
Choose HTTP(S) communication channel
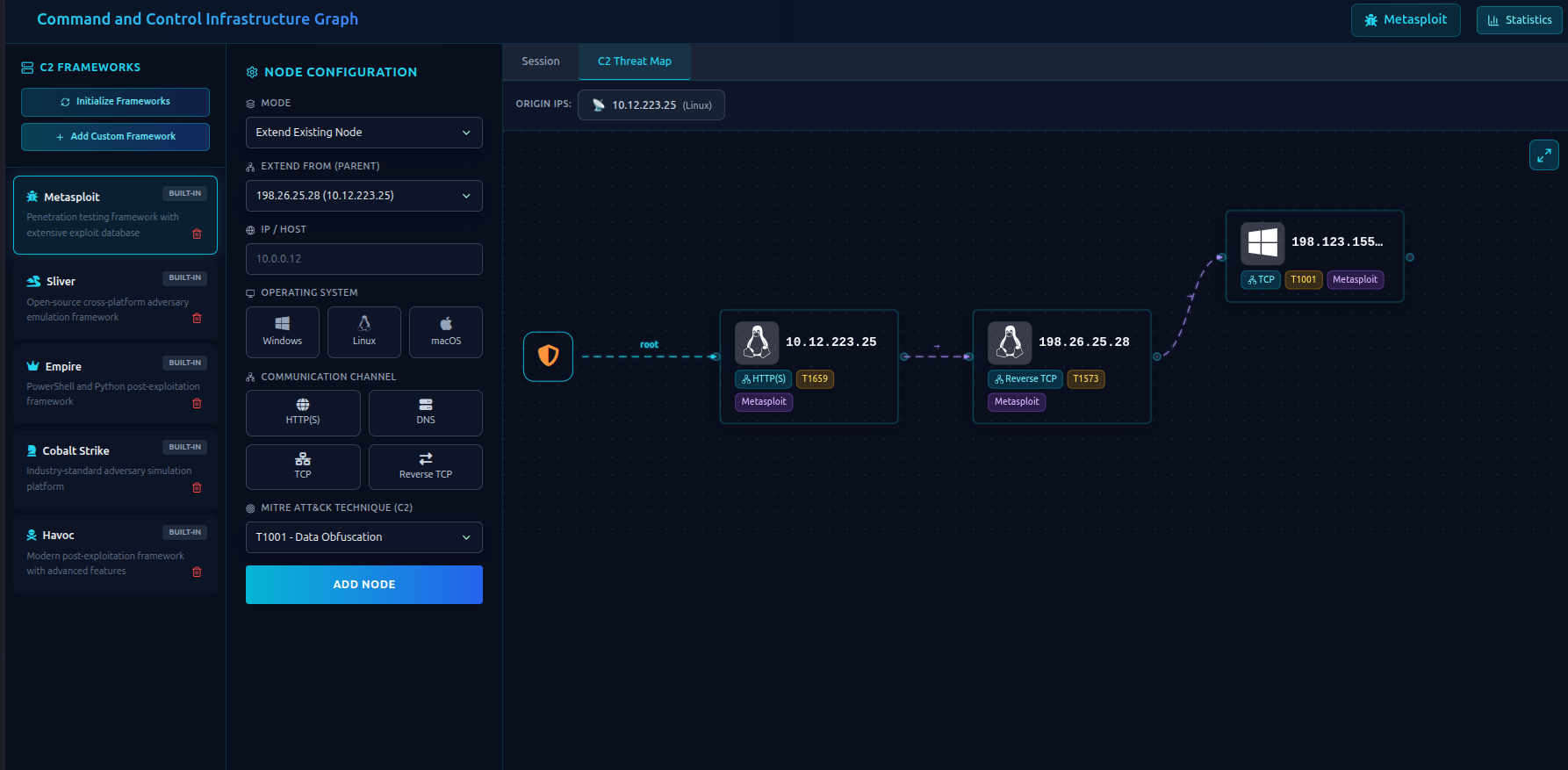[303, 413]
